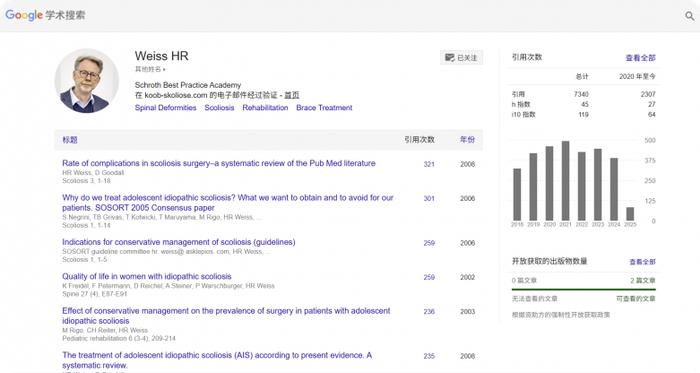The width and height of the screenshot is (700, 373).
Task: Open Weiss HR profile photo
Action: [87, 81]
